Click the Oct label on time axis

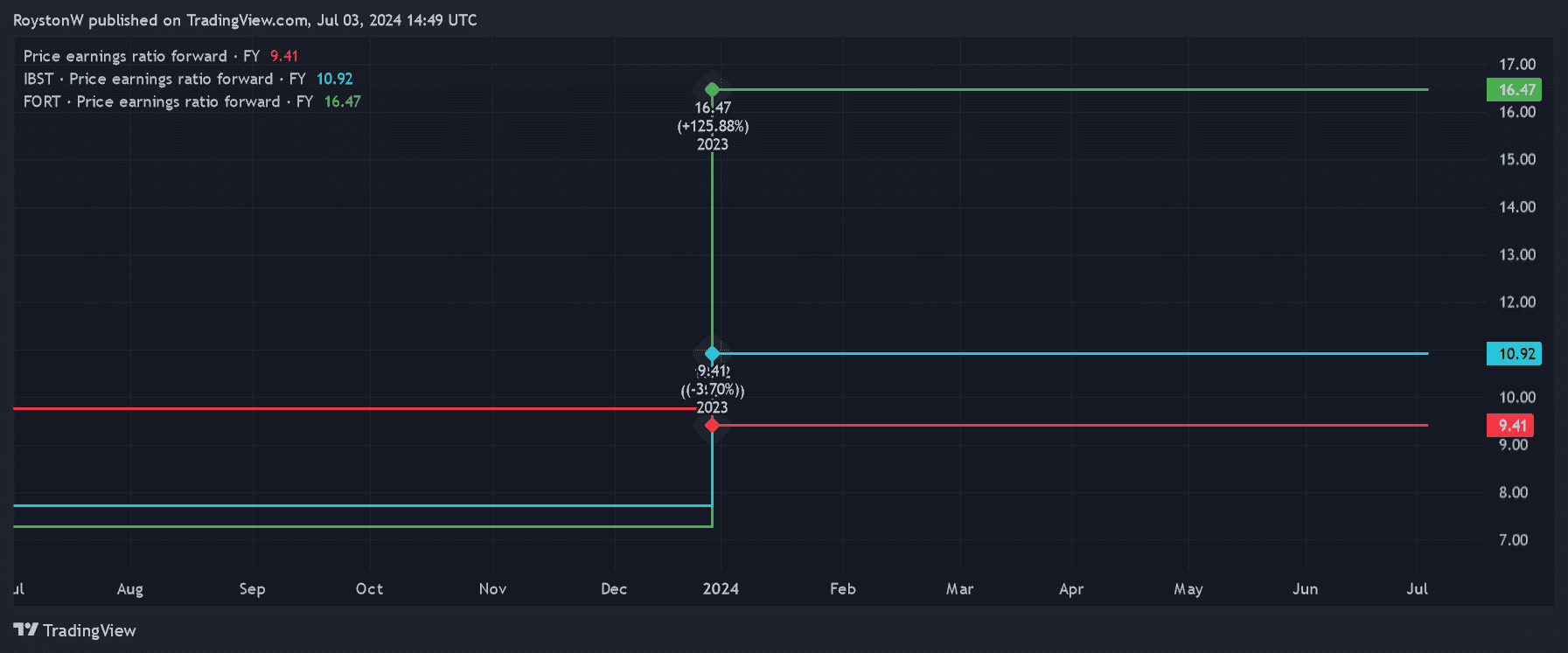(x=369, y=588)
